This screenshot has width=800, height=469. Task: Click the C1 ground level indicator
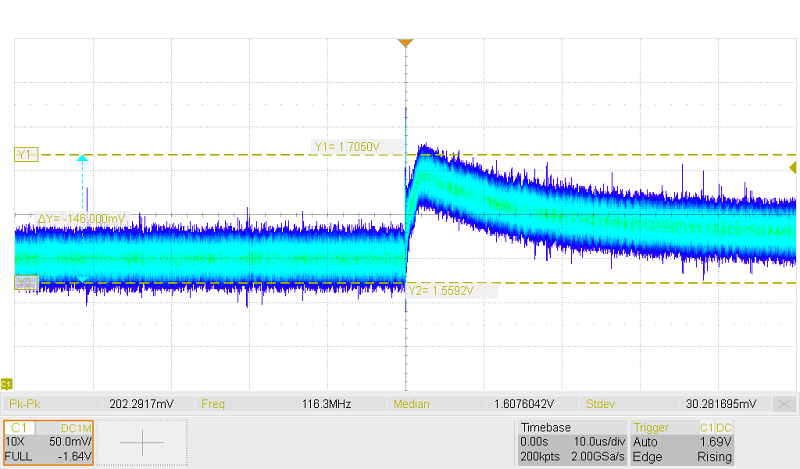click(x=6, y=384)
